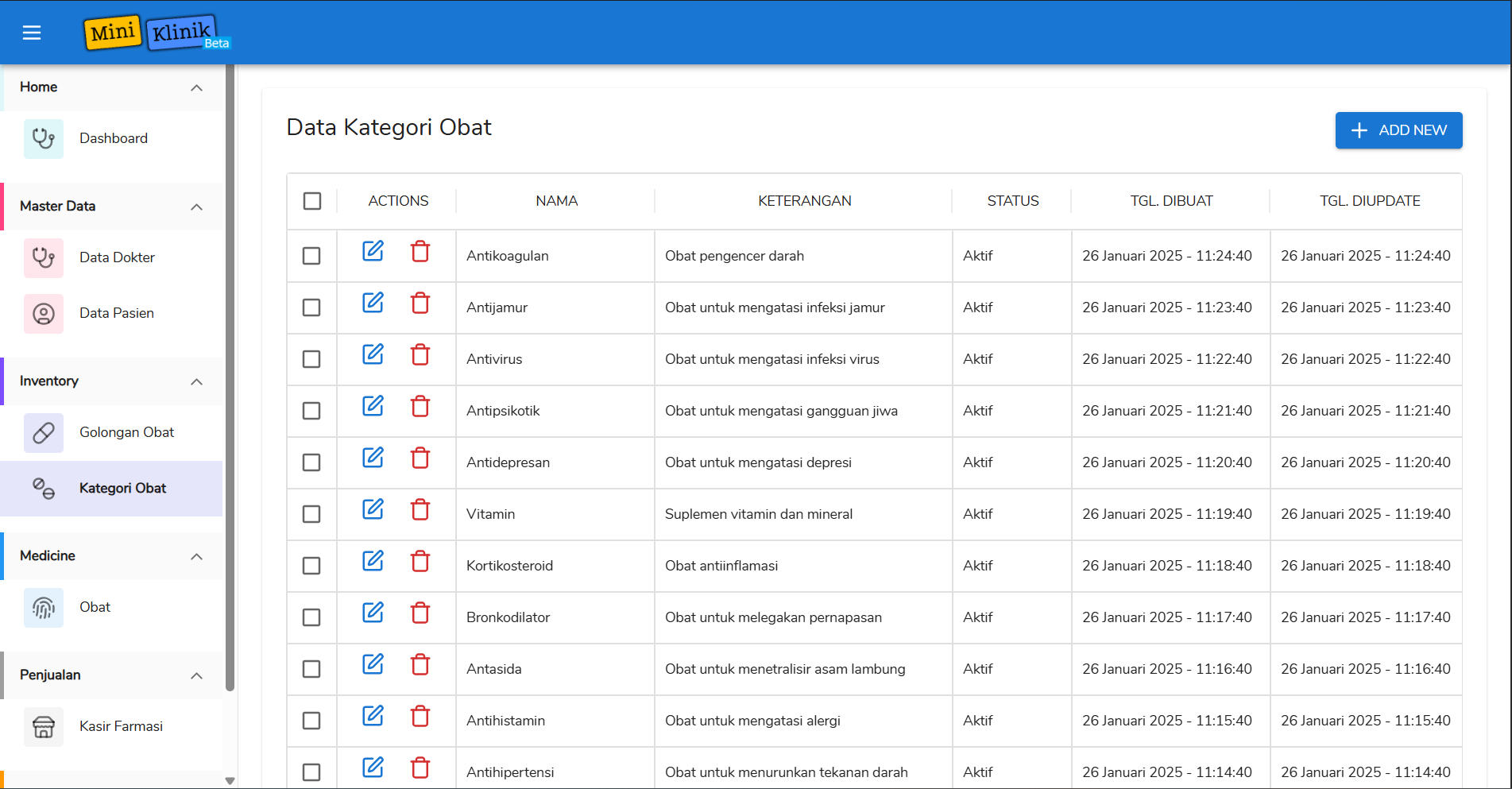This screenshot has width=1512, height=789.
Task: Sort by the STATUS column header
Action: [x=1013, y=201]
